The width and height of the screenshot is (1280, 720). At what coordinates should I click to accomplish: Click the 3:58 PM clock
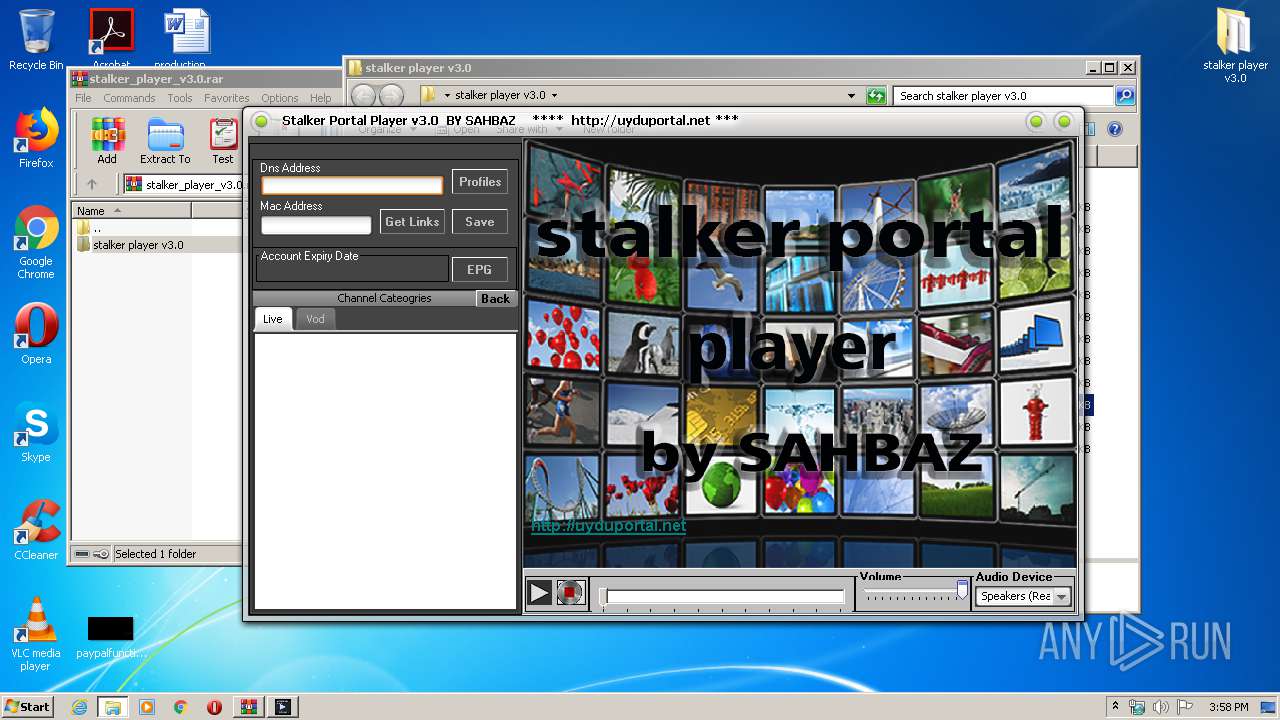click(1228, 707)
